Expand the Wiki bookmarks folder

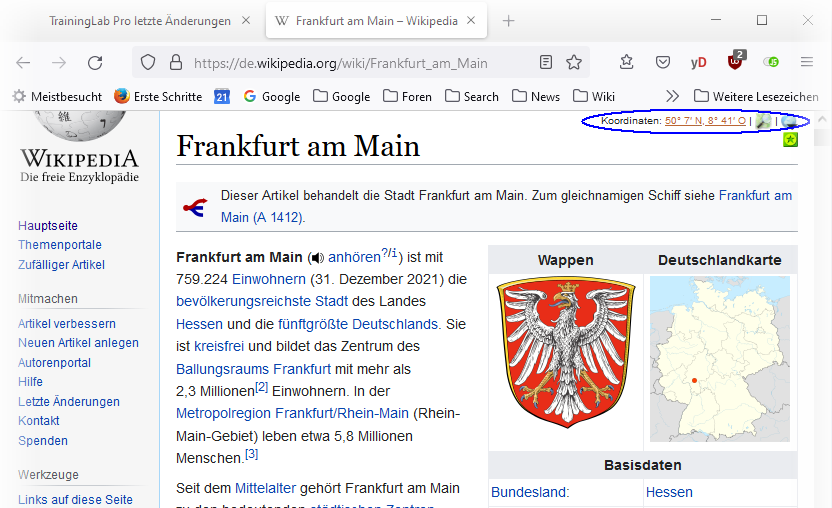(594, 97)
